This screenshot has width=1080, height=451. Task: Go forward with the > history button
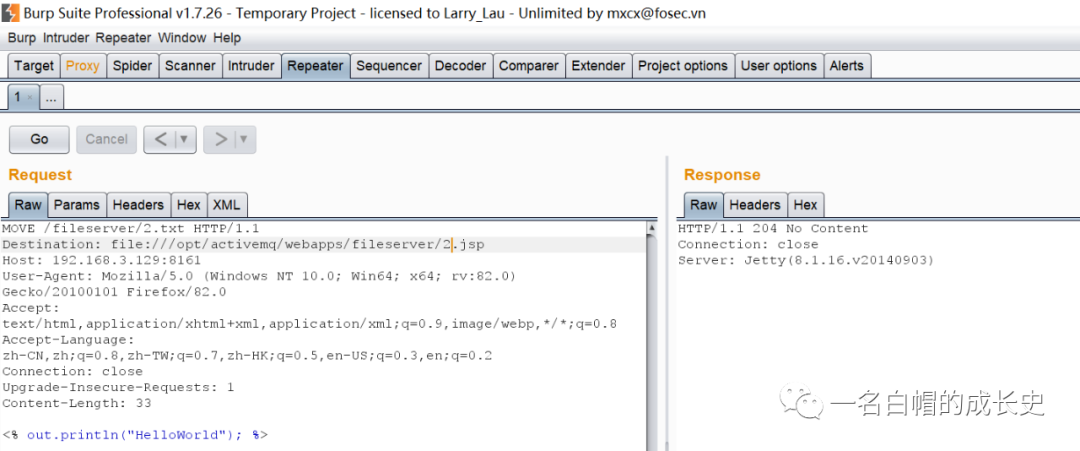click(221, 139)
